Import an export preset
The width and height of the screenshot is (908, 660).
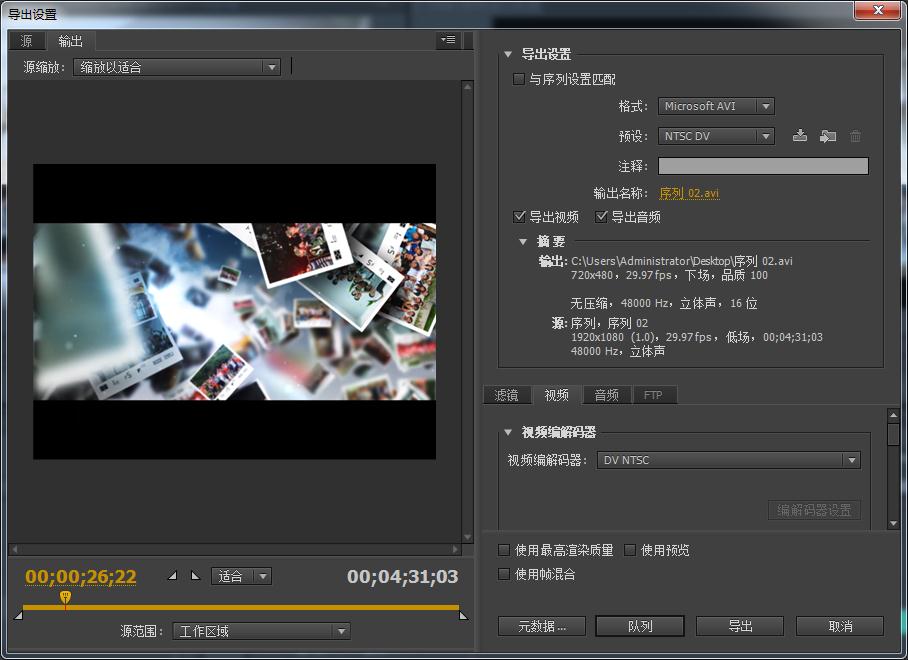coord(828,136)
